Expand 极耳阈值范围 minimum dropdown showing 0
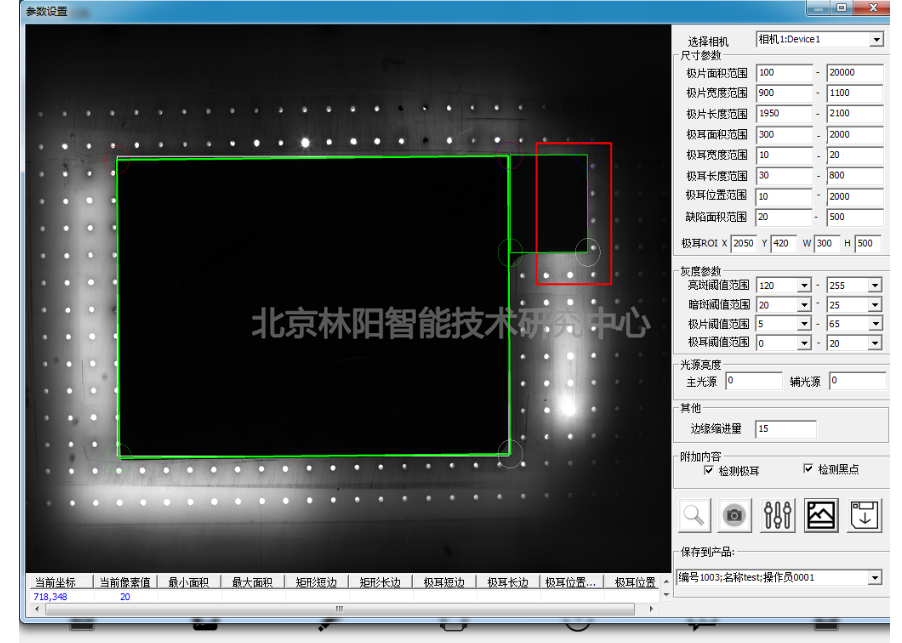Image resolution: width=902 pixels, height=643 pixels. [x=804, y=343]
